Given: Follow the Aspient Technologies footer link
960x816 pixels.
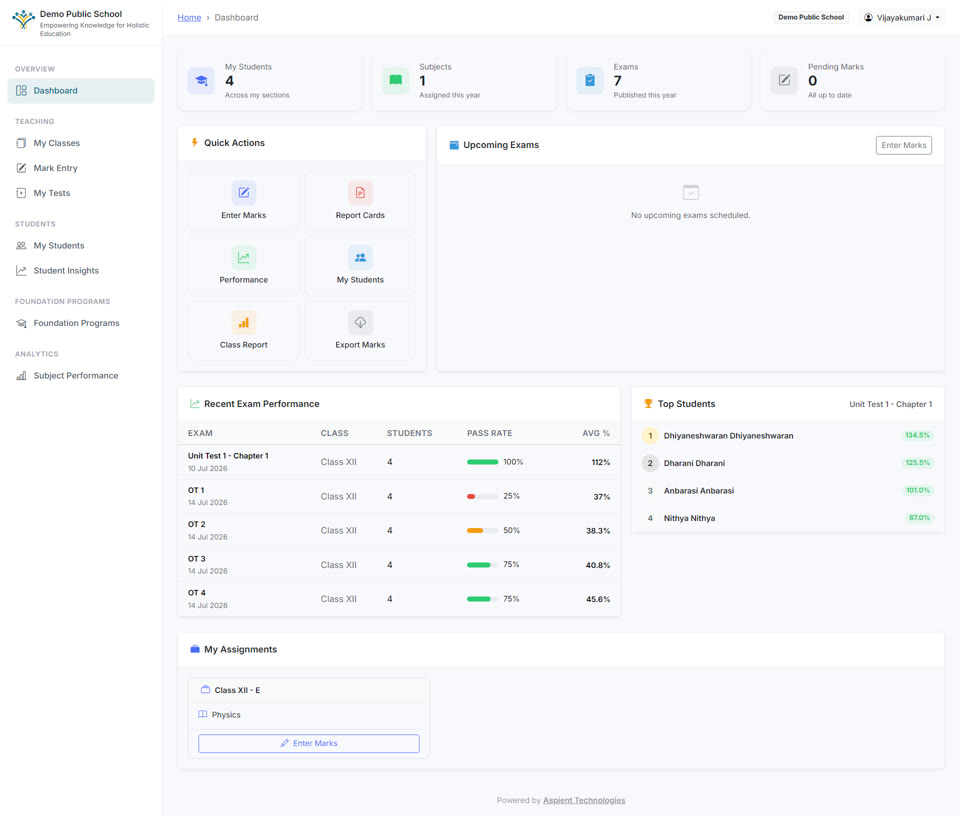Looking at the screenshot, I should [x=584, y=800].
